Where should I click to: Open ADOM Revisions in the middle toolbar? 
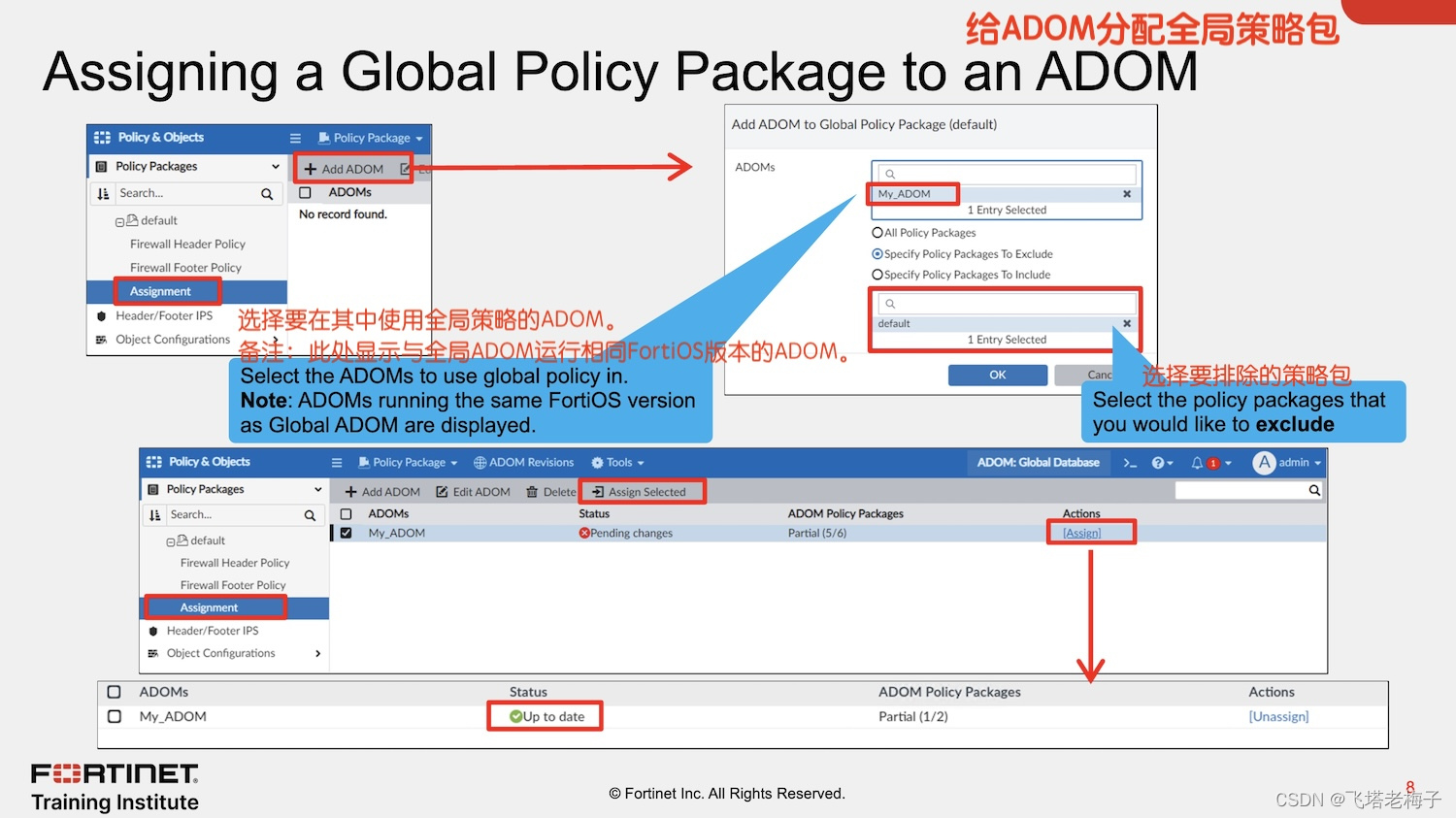pyautogui.click(x=524, y=463)
